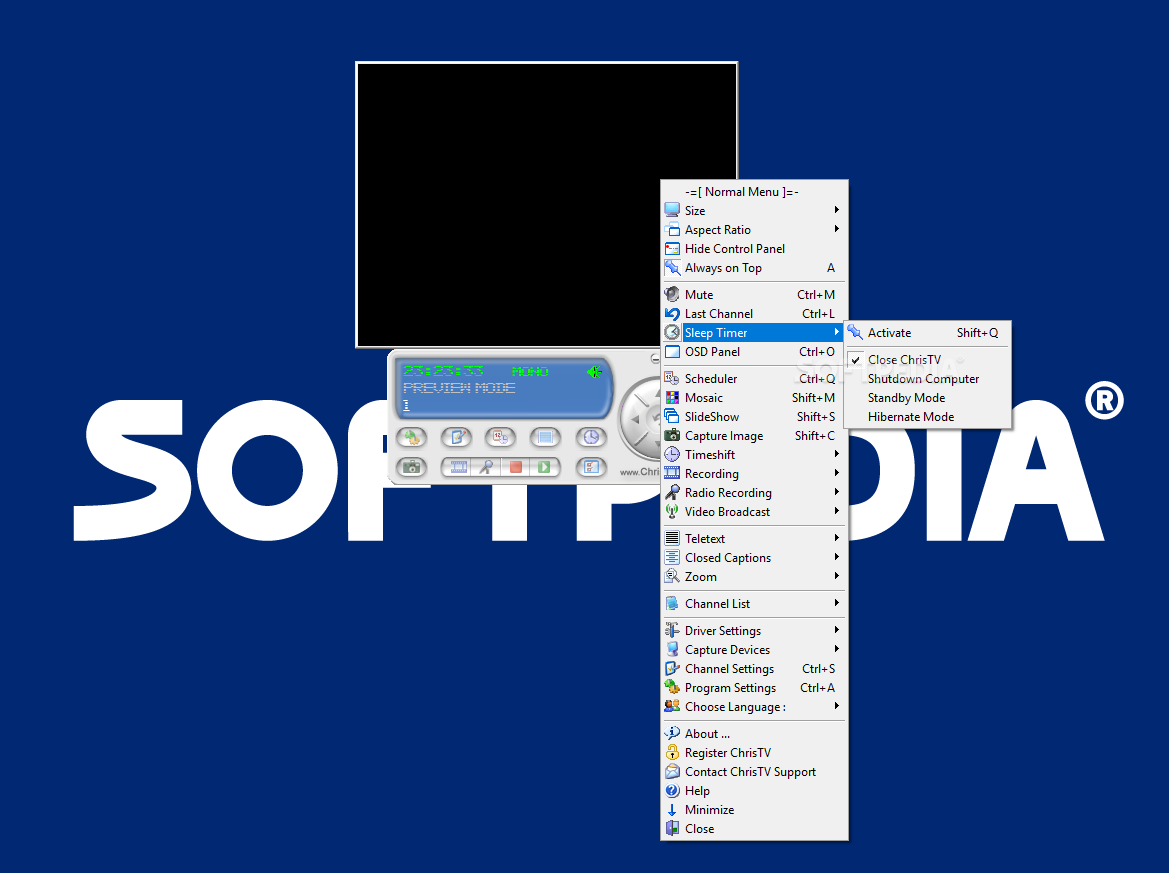The image size is (1169, 873).
Task: Click the highlighted Sleep Timer menu item
Action: 754,333
